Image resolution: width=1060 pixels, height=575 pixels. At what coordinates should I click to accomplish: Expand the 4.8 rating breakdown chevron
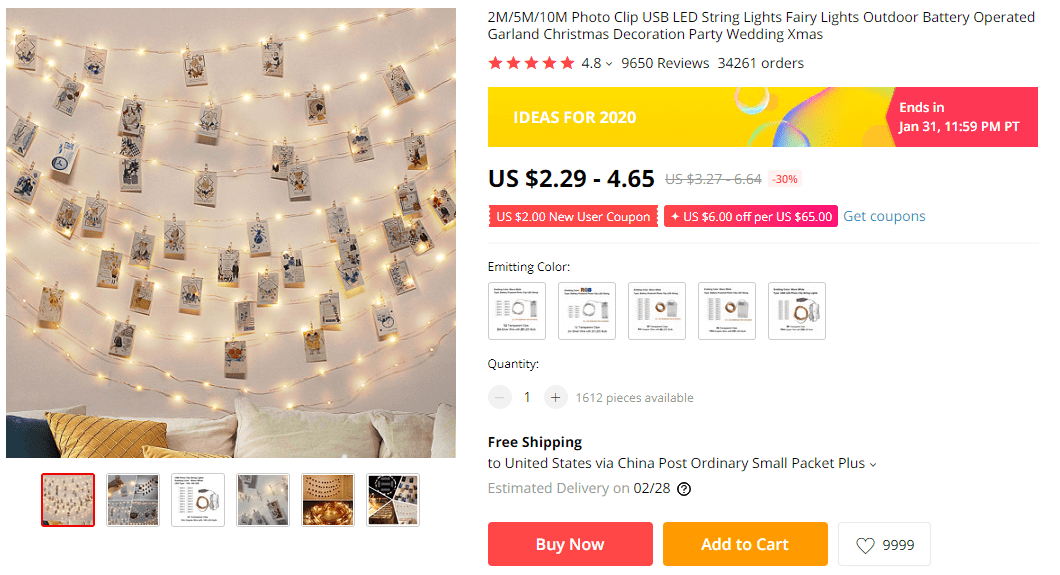[609, 64]
